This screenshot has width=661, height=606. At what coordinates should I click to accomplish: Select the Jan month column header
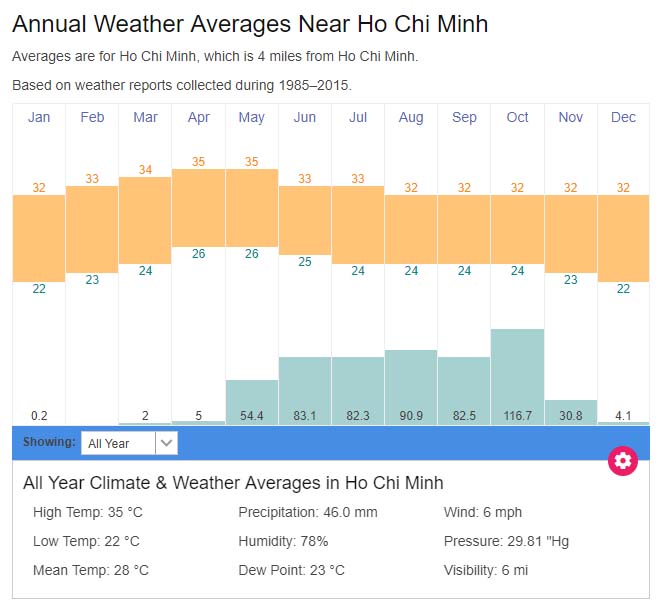(39, 117)
